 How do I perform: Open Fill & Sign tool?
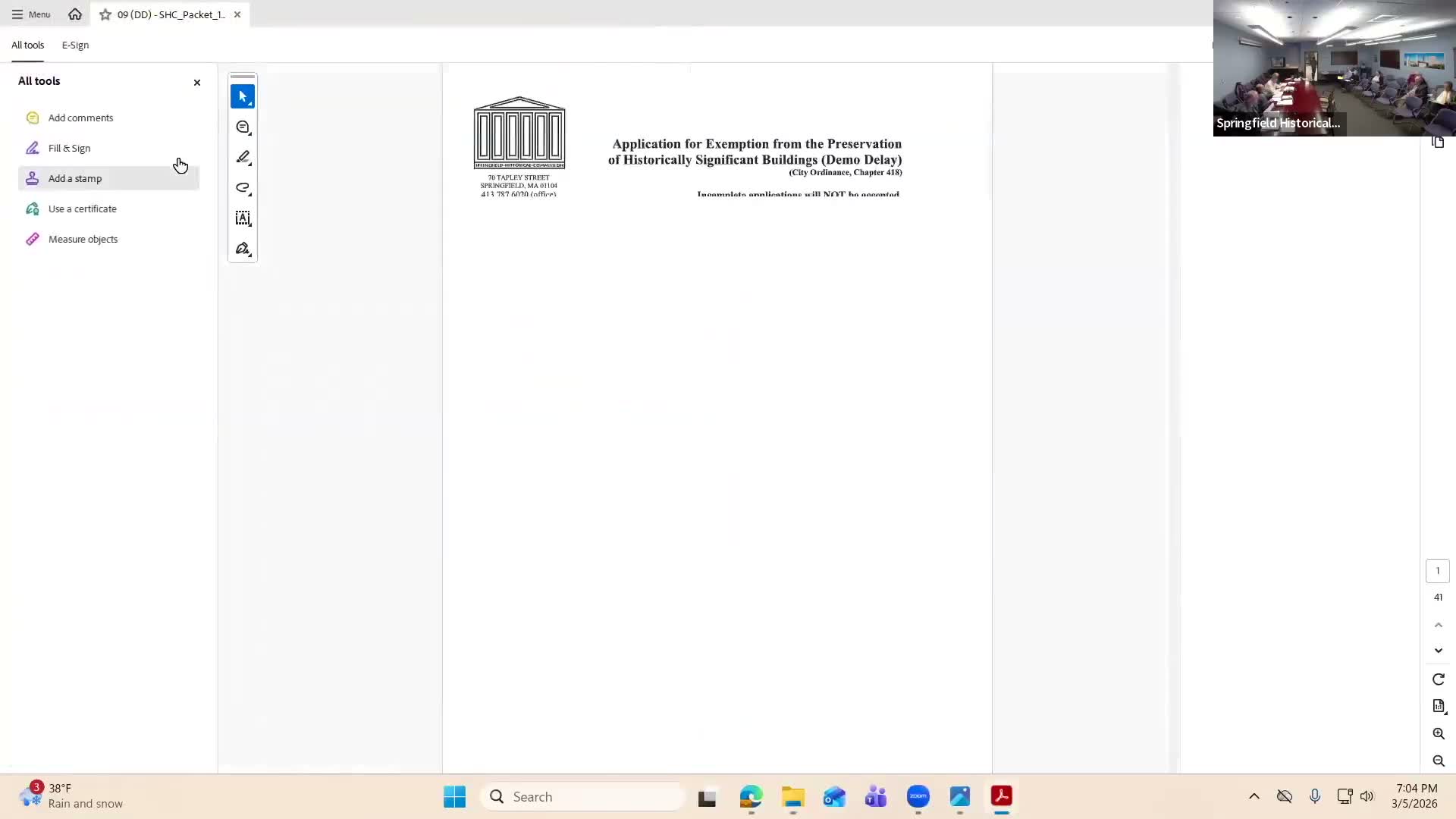point(69,148)
